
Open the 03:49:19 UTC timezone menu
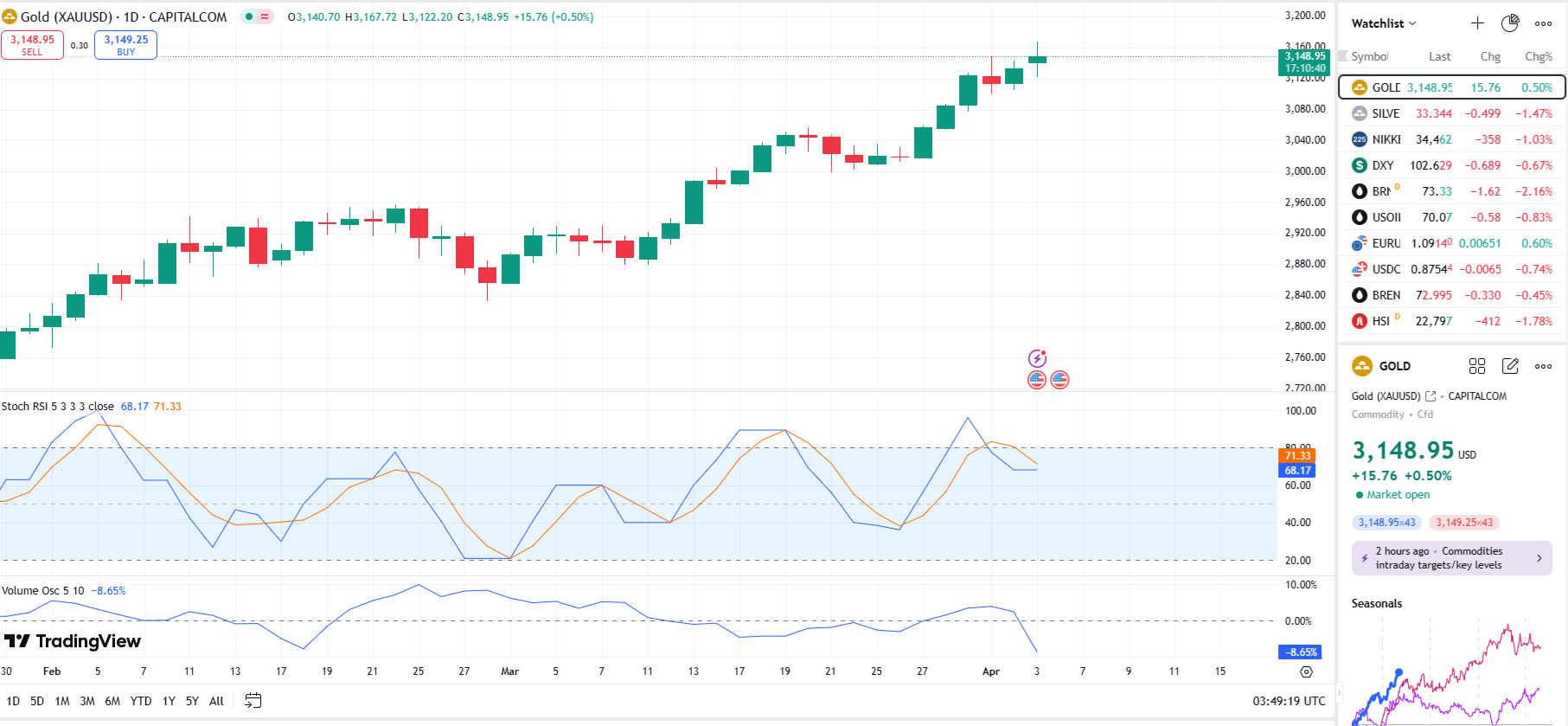coord(1289,701)
